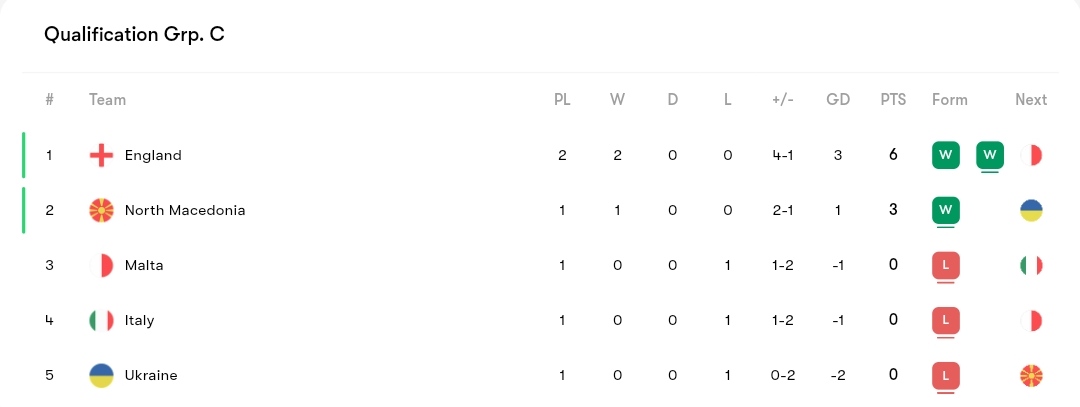Open the England team link
This screenshot has width=1080, height=407.
tap(153, 155)
